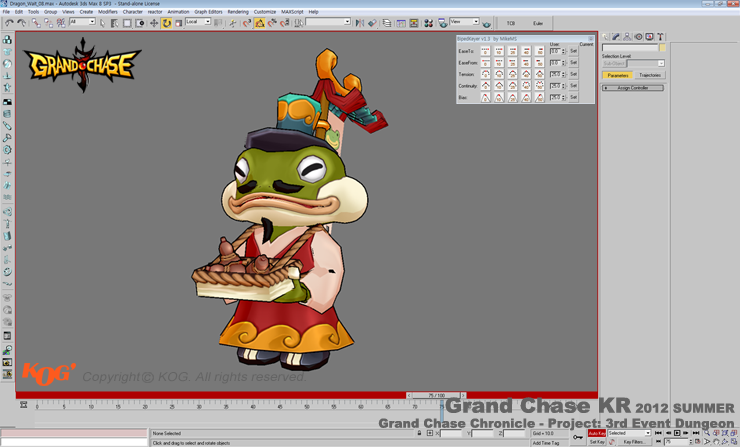Open Key Filters dialog
The height and width of the screenshot is (447, 740).
point(633,441)
